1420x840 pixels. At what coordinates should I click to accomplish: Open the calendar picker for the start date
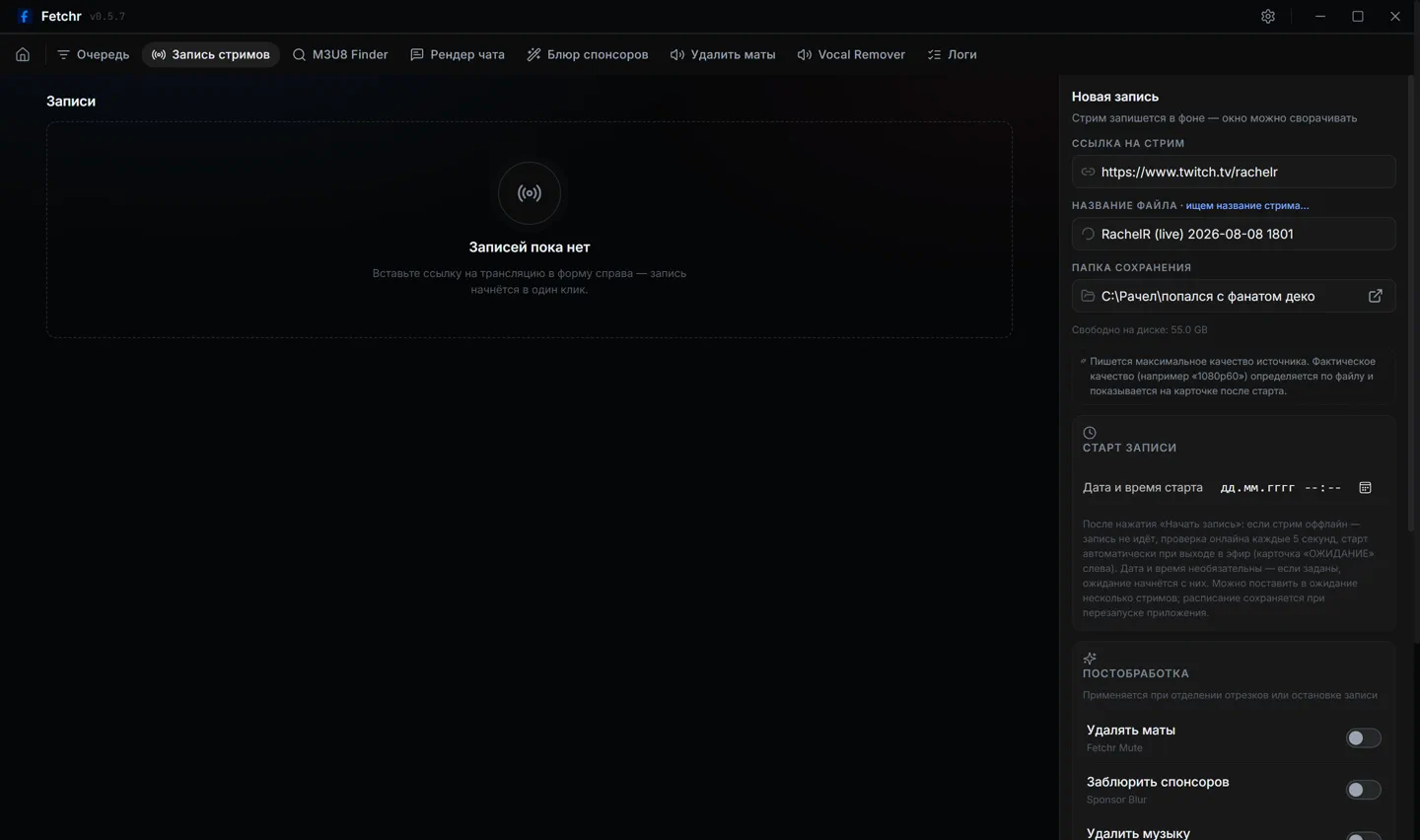[x=1366, y=488]
